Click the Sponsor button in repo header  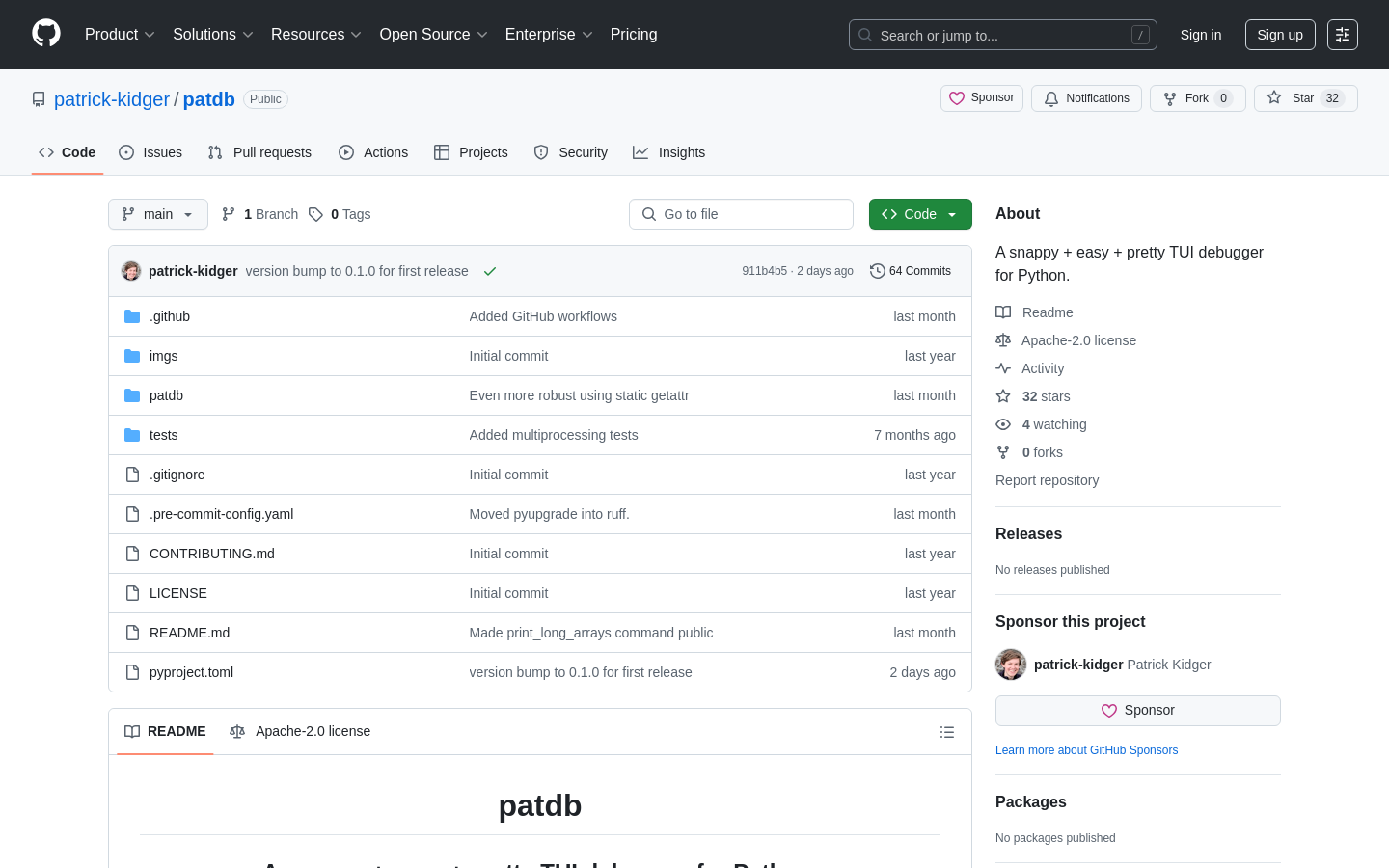pos(982,98)
